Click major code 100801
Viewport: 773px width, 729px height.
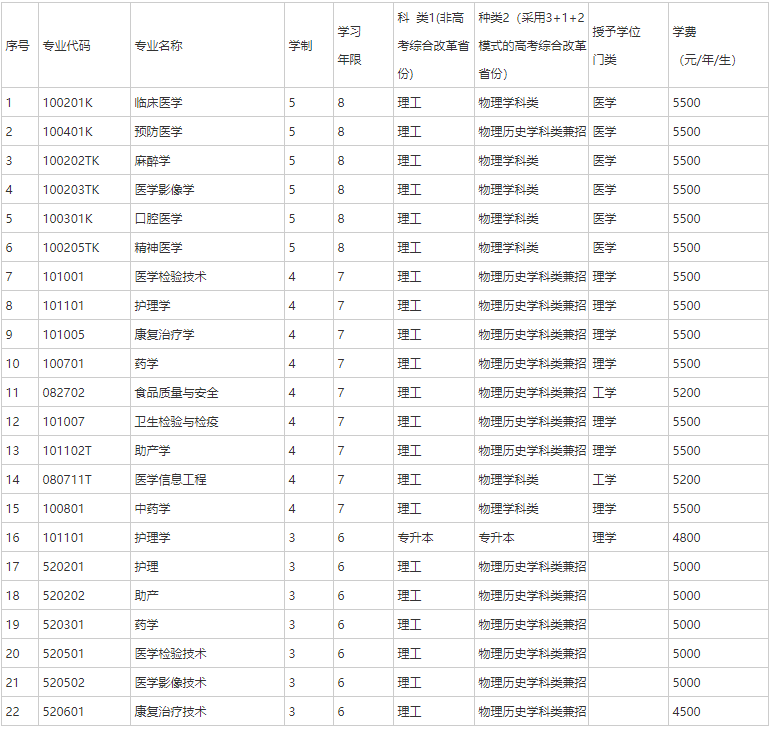tap(63, 509)
